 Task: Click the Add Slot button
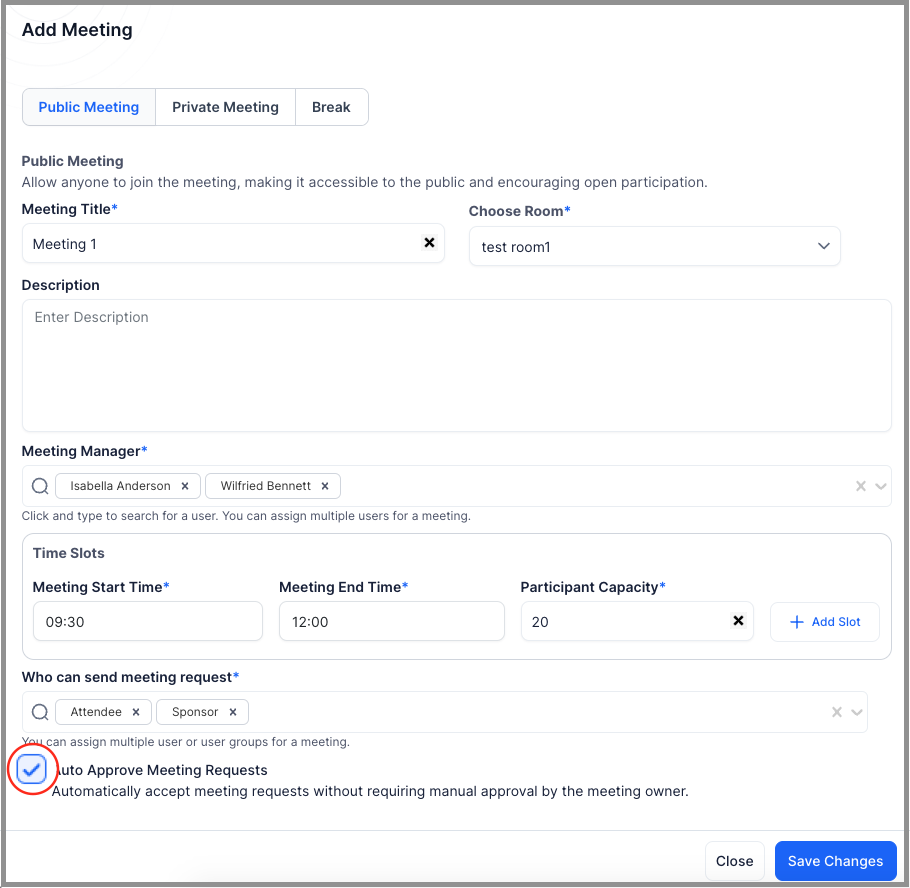825,622
